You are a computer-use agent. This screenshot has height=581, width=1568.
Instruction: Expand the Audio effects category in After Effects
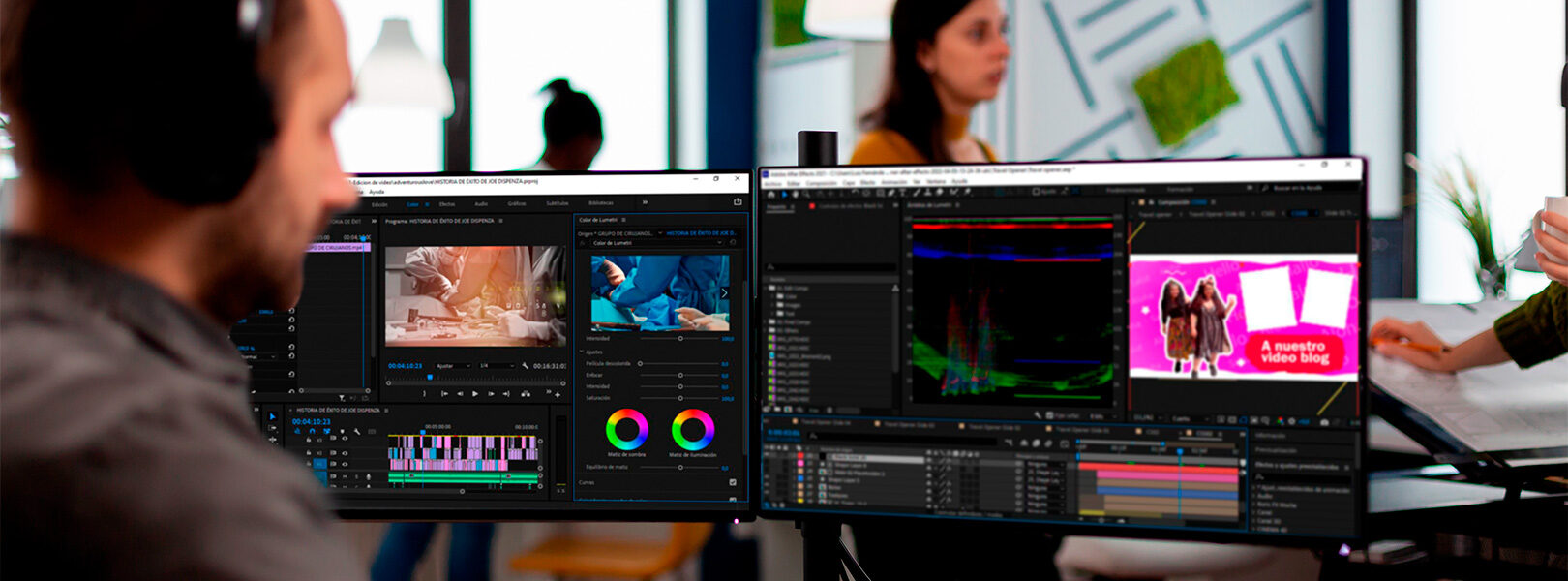pos(1264,496)
